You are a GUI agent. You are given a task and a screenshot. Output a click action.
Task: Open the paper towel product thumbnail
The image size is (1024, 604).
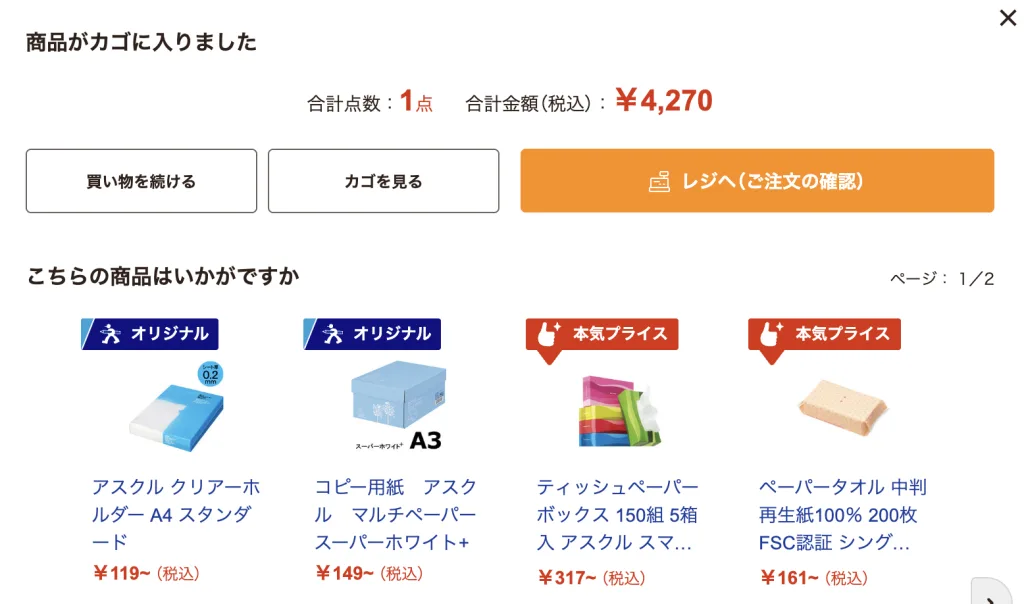coord(842,405)
